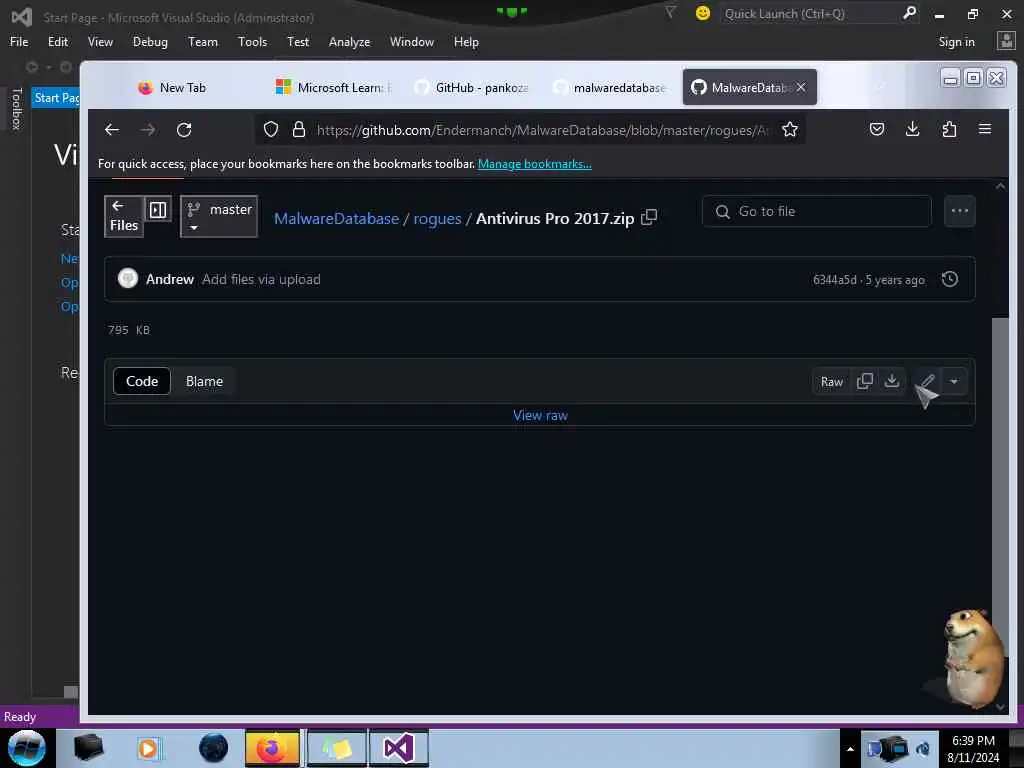Screen dimensions: 1024x768
Task: Select the Start Page document tab
Action: point(56,98)
